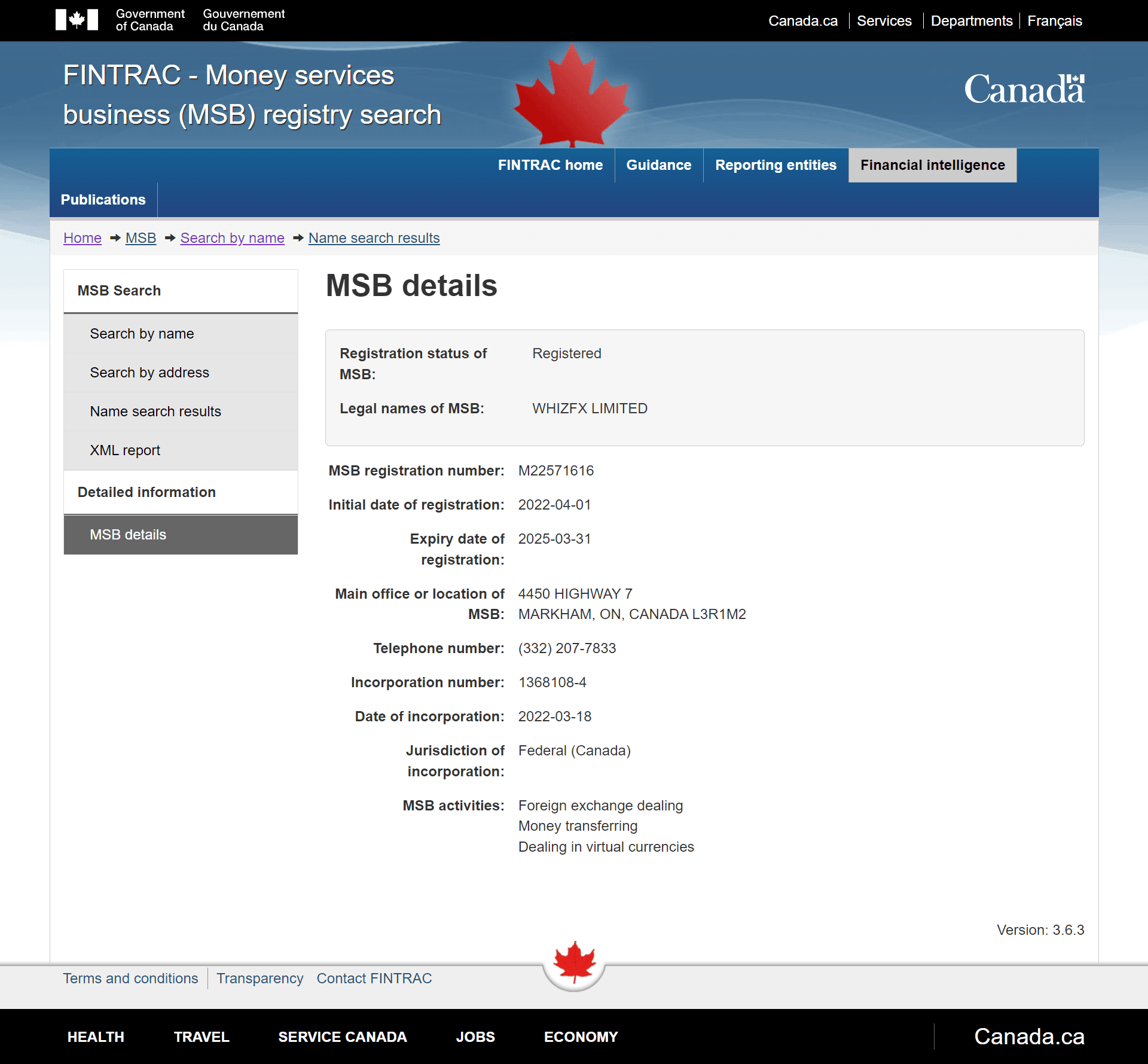Viewport: 1148px width, 1064px height.
Task: Select Search by address in sidebar
Action: (181, 373)
